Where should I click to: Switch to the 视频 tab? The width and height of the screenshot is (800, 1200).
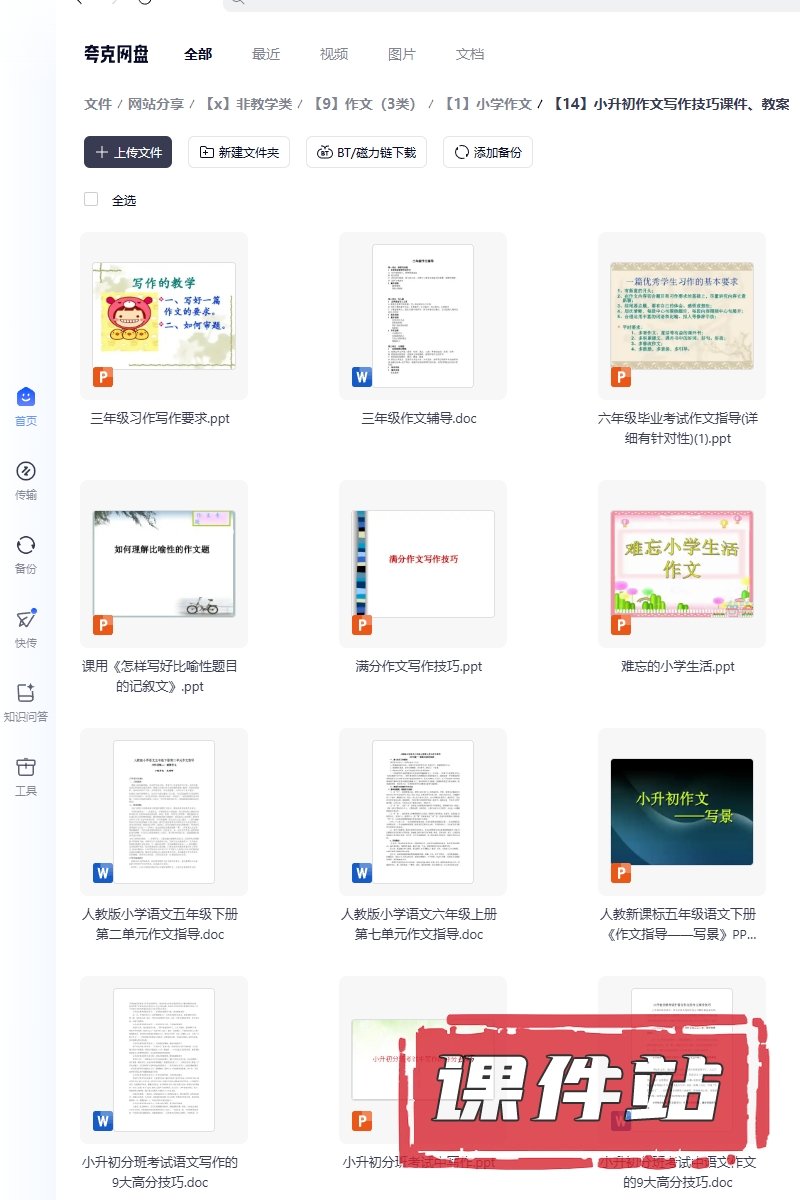[334, 54]
